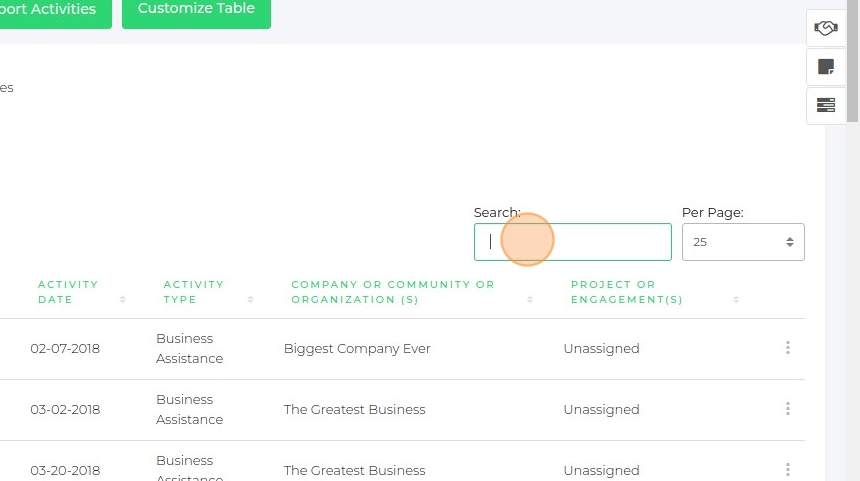
Task: Click the 03-02-2018 date cell
Action: (x=65, y=409)
